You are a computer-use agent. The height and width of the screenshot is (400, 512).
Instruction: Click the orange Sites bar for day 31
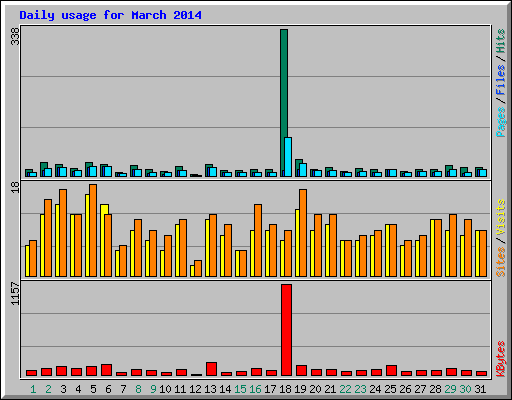(x=483, y=253)
